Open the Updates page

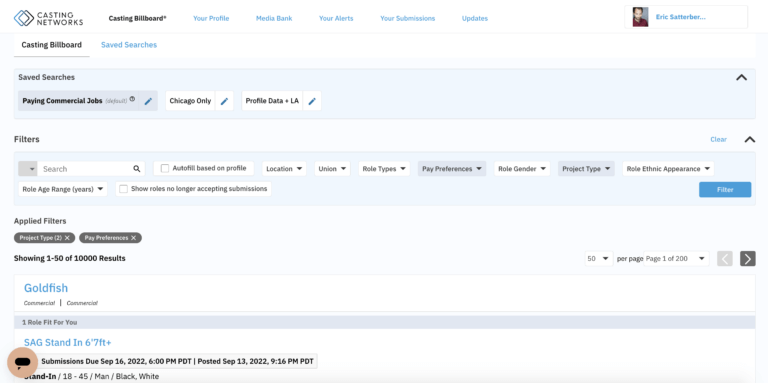click(475, 18)
